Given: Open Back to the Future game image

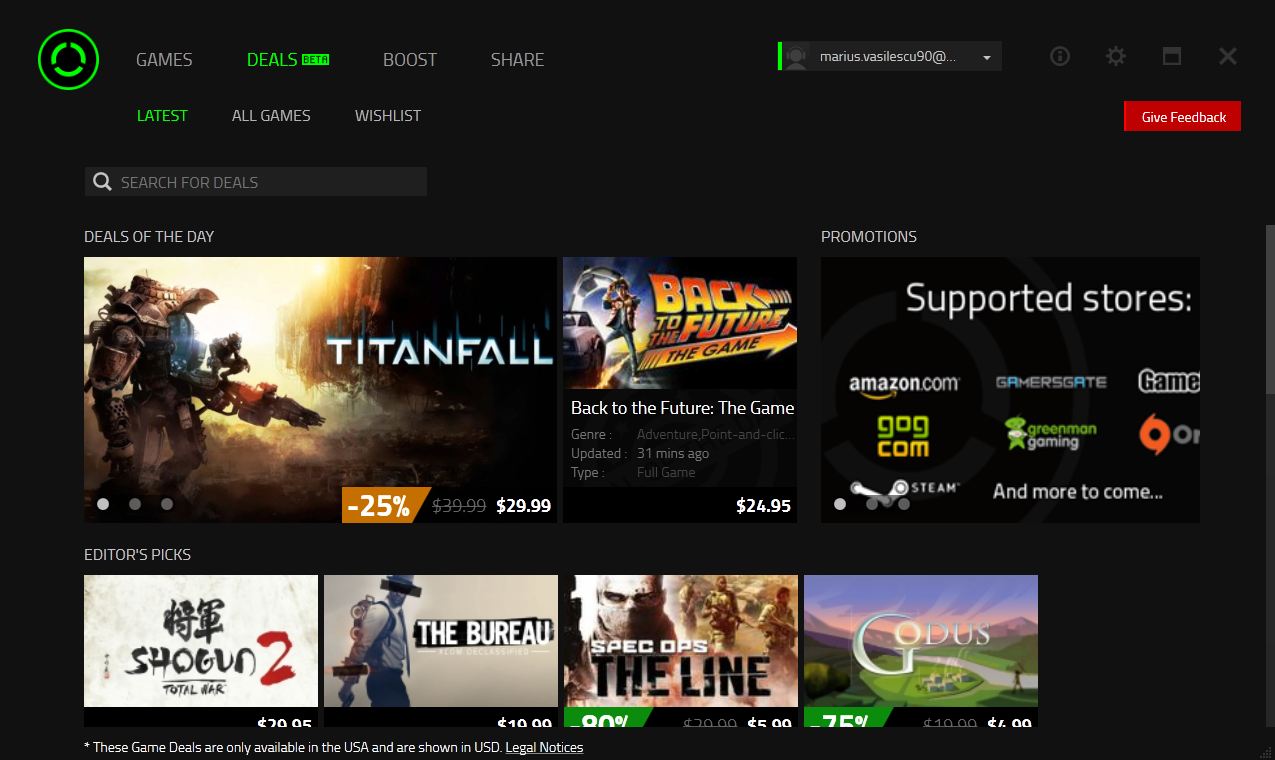Looking at the screenshot, I should (x=680, y=322).
